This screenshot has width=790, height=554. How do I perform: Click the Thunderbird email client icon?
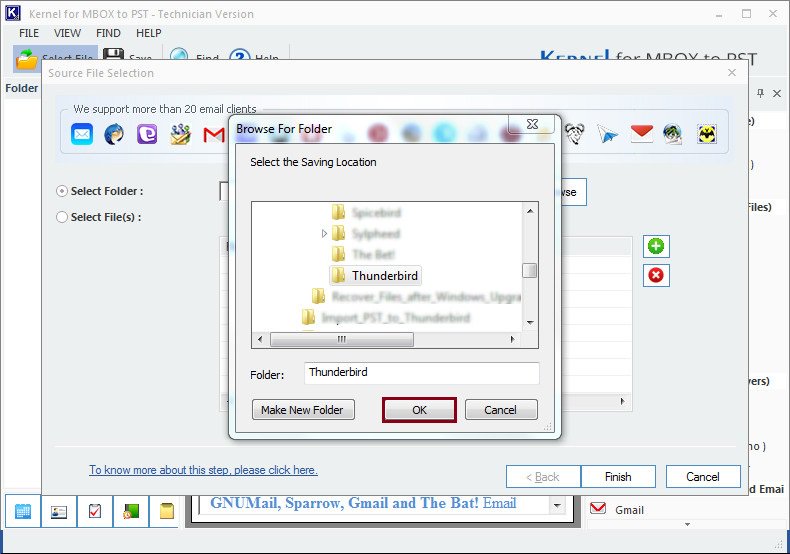(114, 134)
